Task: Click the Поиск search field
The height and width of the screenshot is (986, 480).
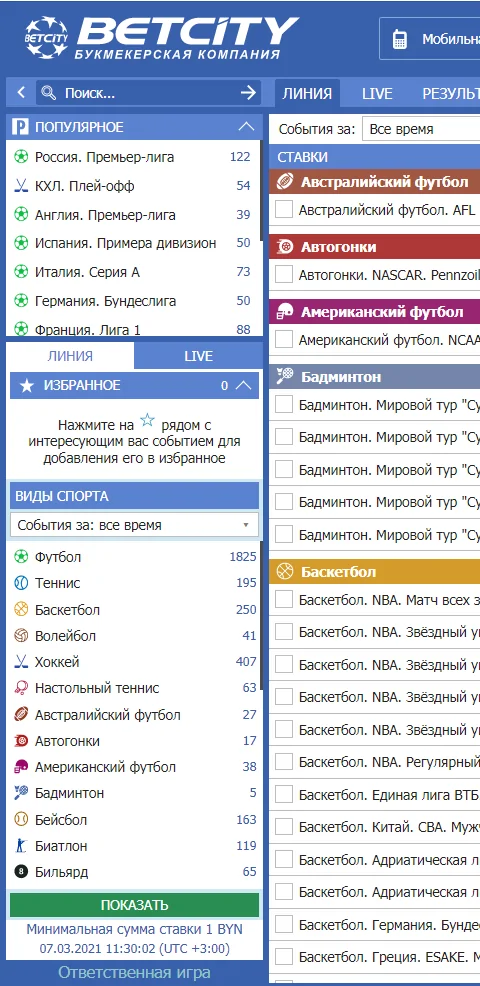Action: pyautogui.click(x=148, y=93)
